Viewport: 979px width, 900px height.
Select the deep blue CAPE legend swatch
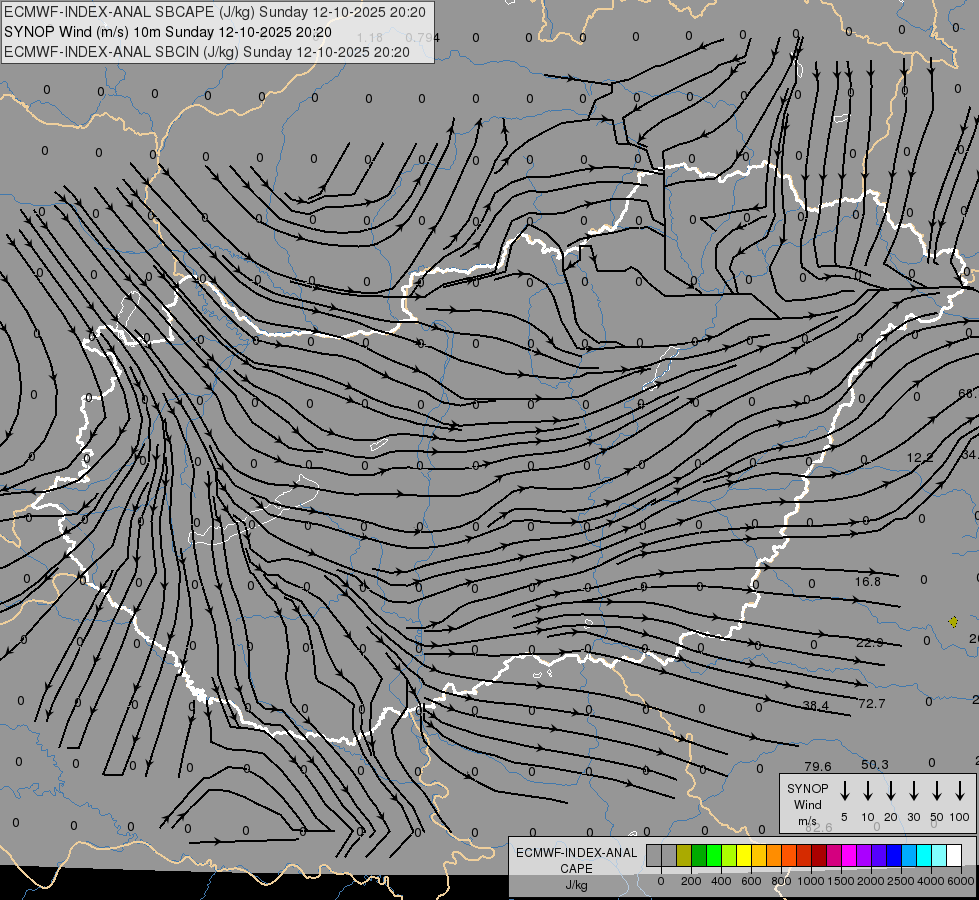click(x=895, y=856)
